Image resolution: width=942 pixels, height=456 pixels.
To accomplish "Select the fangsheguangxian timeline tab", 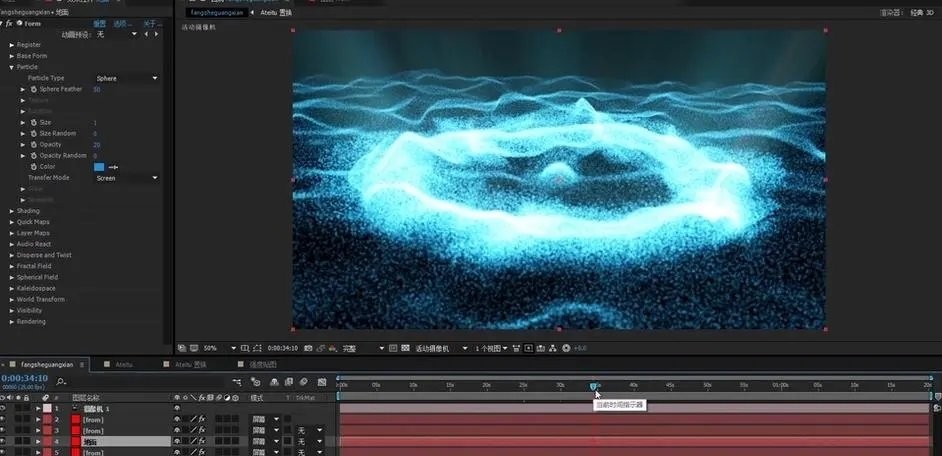I will pos(47,365).
